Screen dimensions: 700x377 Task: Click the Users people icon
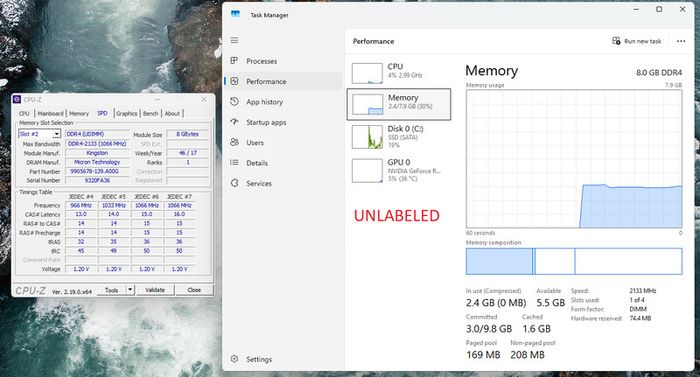pos(234,142)
